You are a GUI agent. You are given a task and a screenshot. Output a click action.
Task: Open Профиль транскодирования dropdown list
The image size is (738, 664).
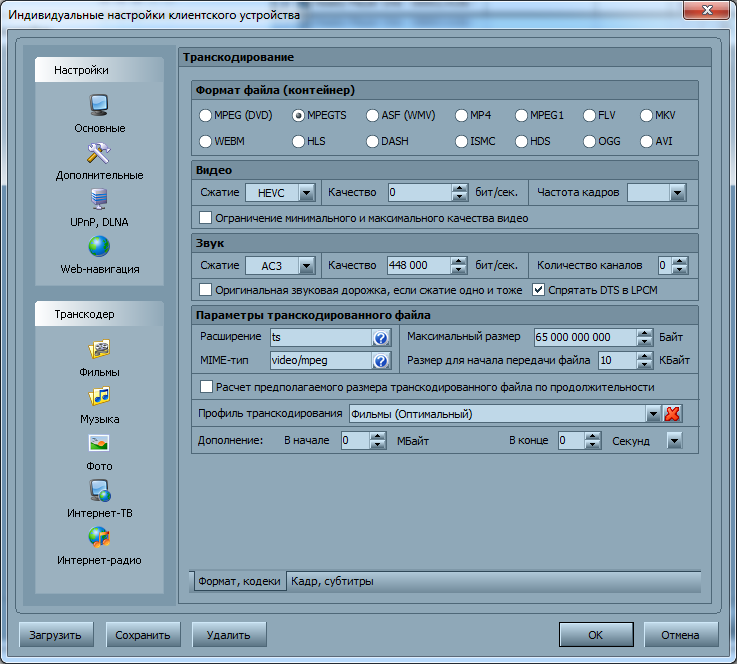(653, 414)
